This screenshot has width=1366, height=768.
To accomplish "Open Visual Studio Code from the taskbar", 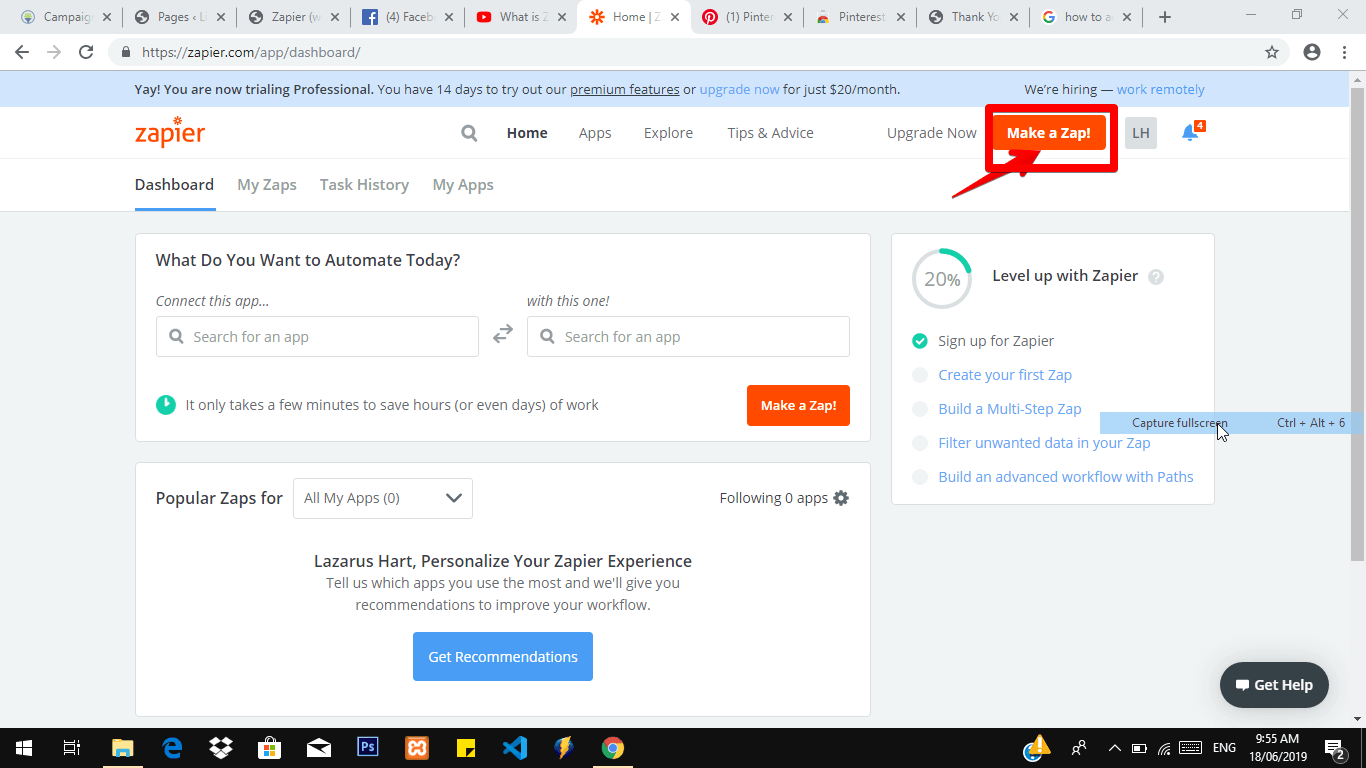I will point(515,748).
